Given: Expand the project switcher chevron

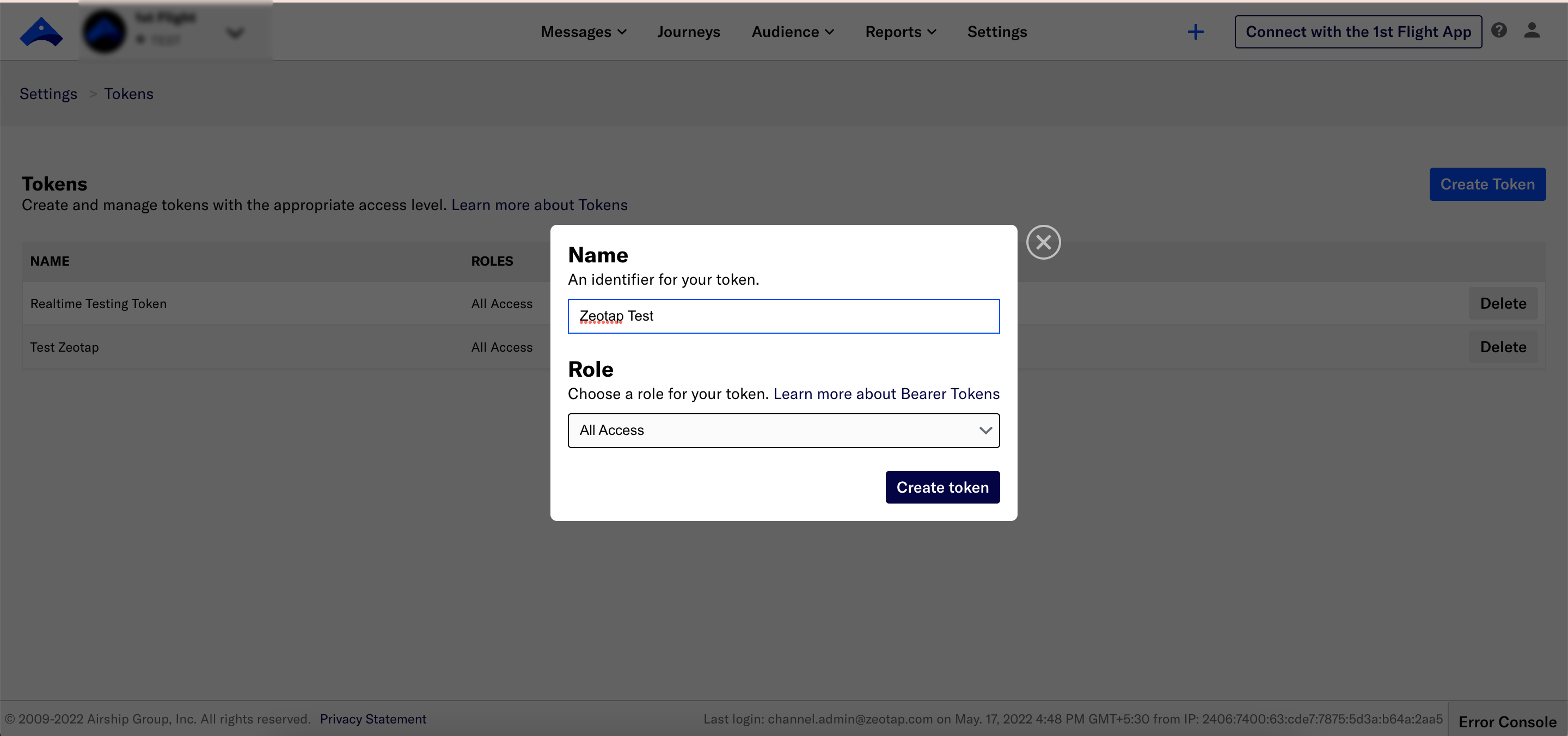Looking at the screenshot, I should click(x=235, y=33).
